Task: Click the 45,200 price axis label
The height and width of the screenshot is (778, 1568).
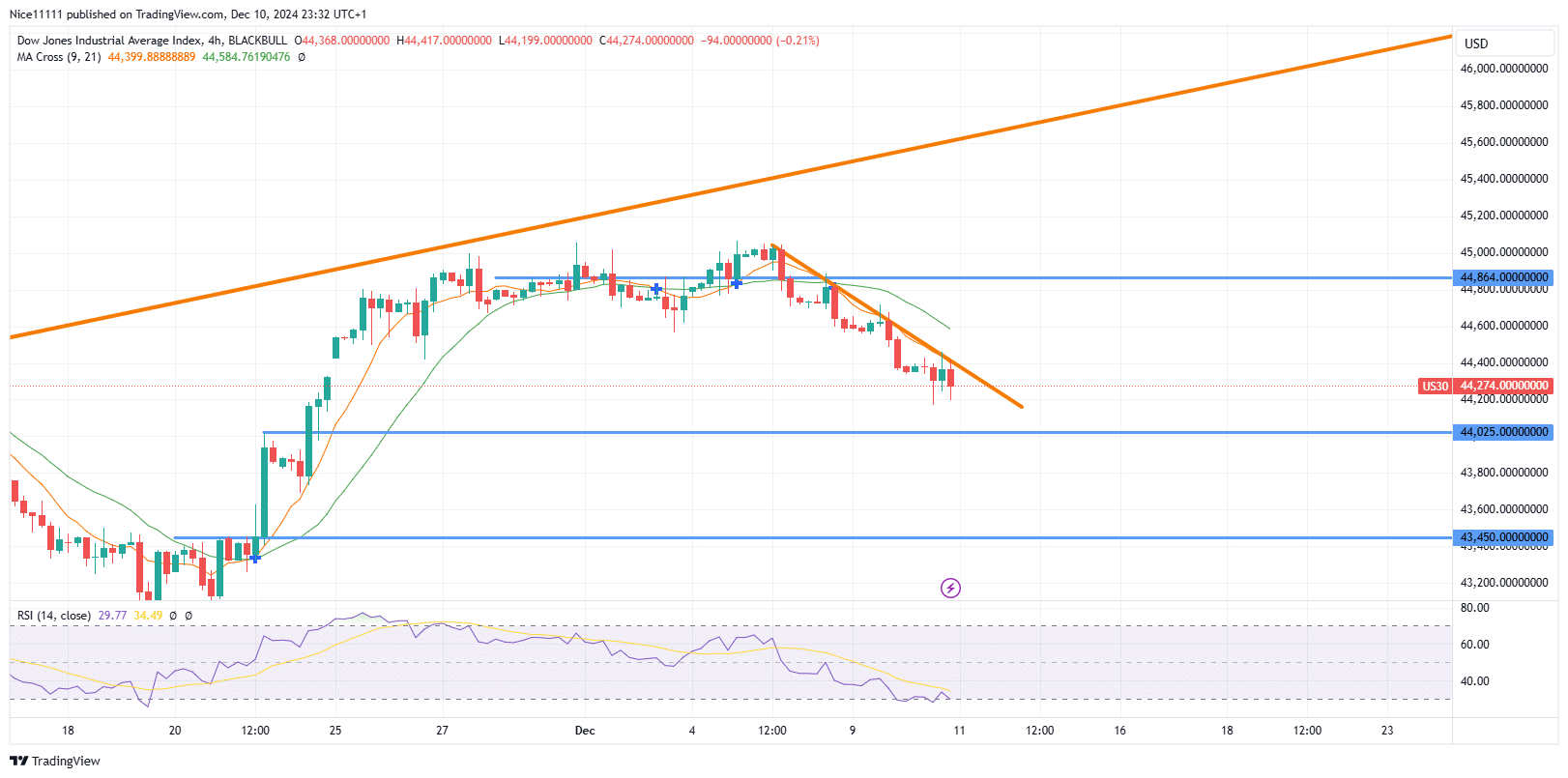Action: point(1504,216)
